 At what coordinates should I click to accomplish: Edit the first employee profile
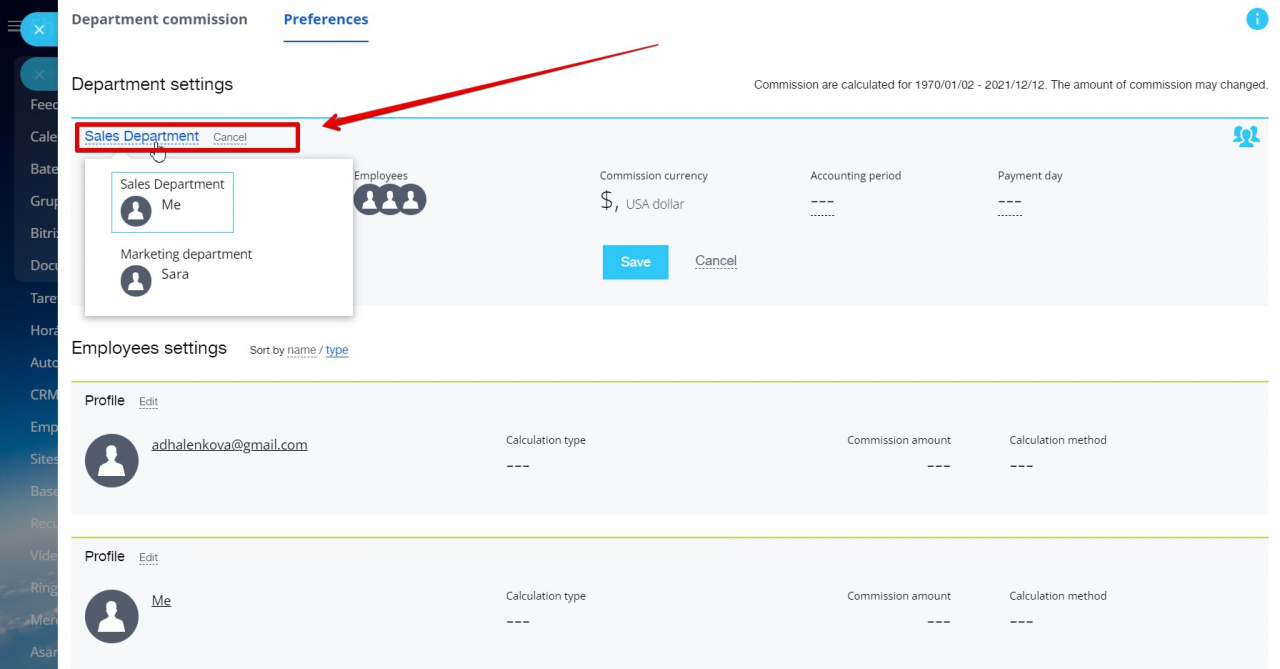148,402
